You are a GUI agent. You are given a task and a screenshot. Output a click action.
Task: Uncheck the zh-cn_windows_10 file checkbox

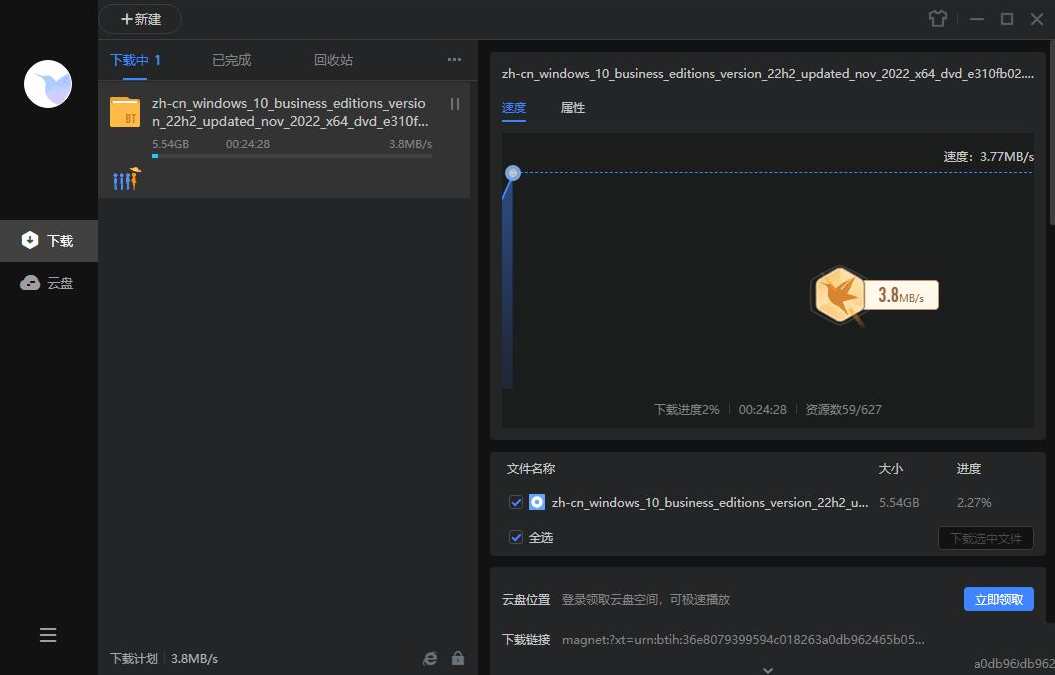point(516,502)
